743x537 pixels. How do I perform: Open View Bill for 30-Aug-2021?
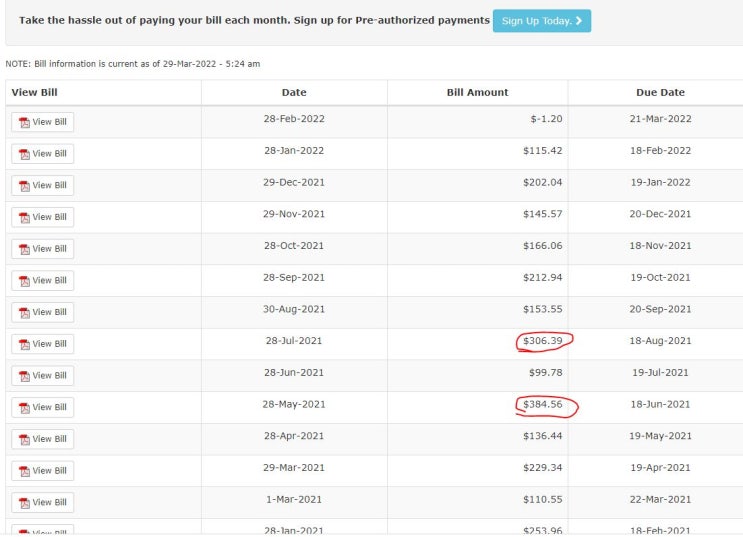click(43, 312)
